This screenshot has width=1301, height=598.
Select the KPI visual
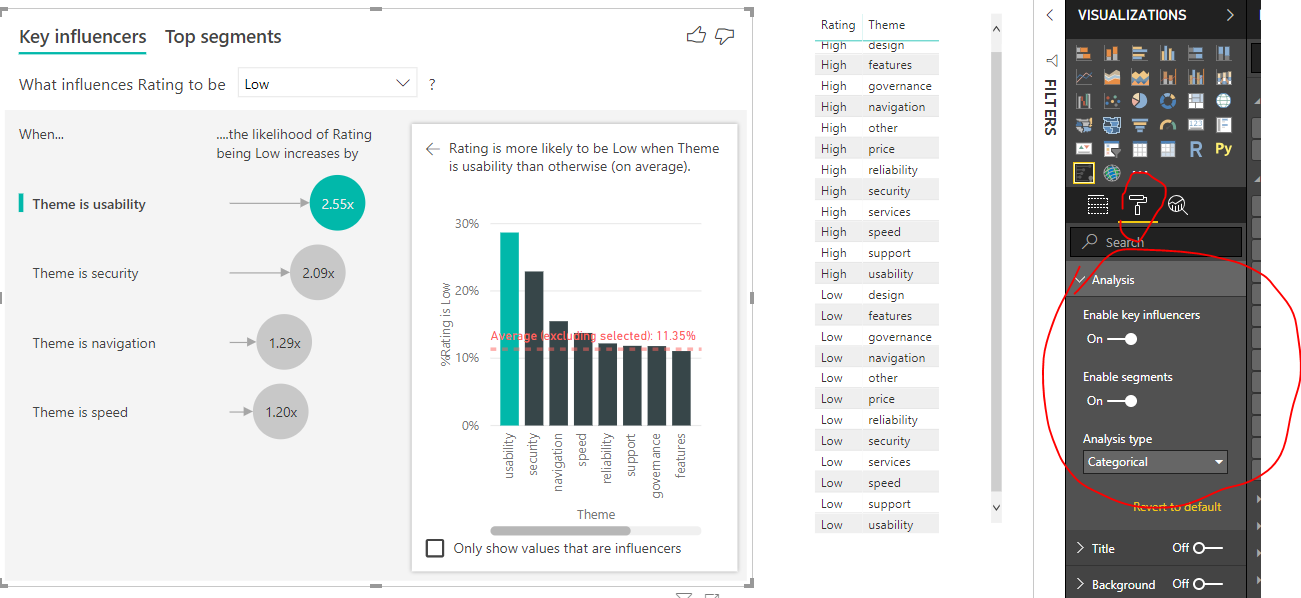click(x=1084, y=149)
